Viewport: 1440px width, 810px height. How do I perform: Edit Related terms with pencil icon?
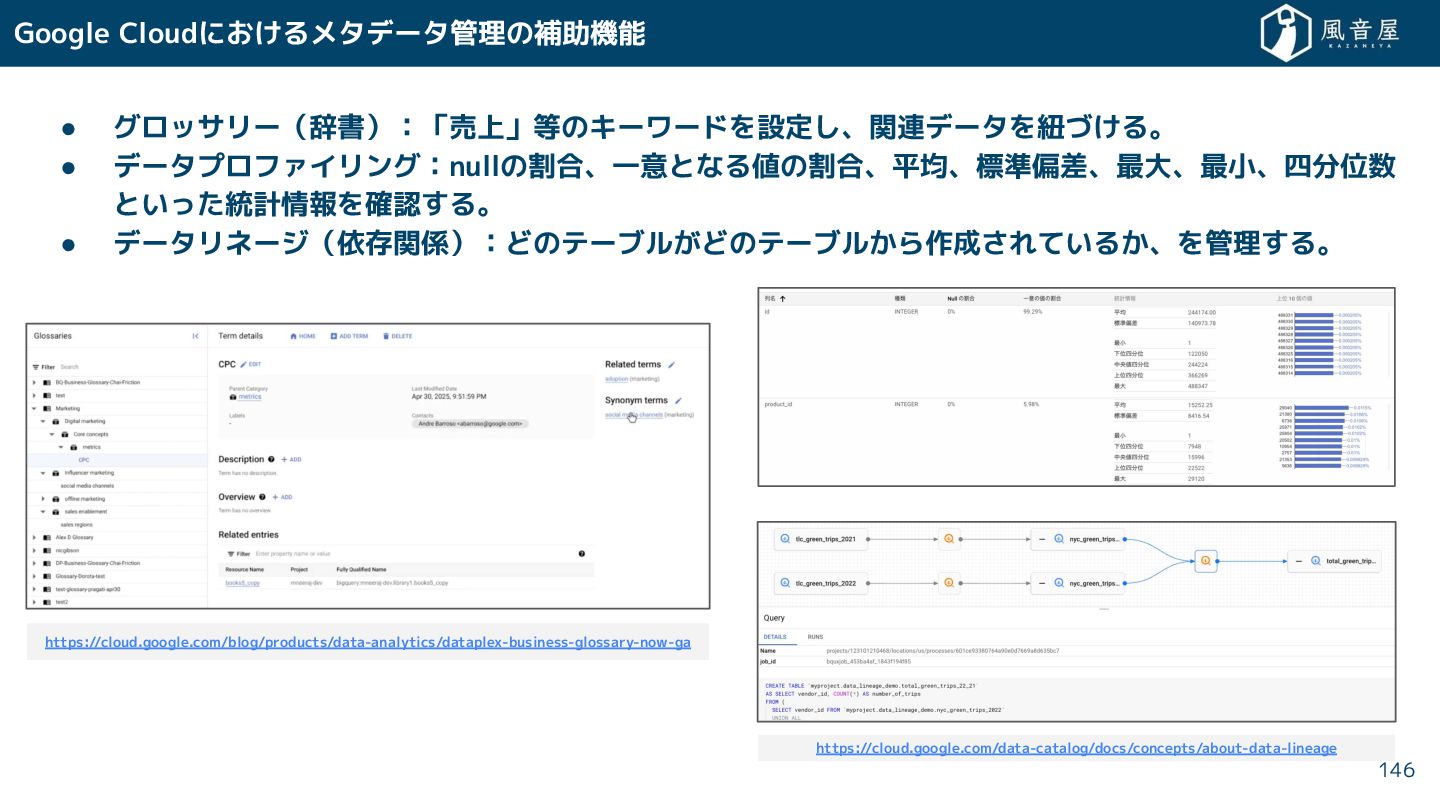click(672, 365)
